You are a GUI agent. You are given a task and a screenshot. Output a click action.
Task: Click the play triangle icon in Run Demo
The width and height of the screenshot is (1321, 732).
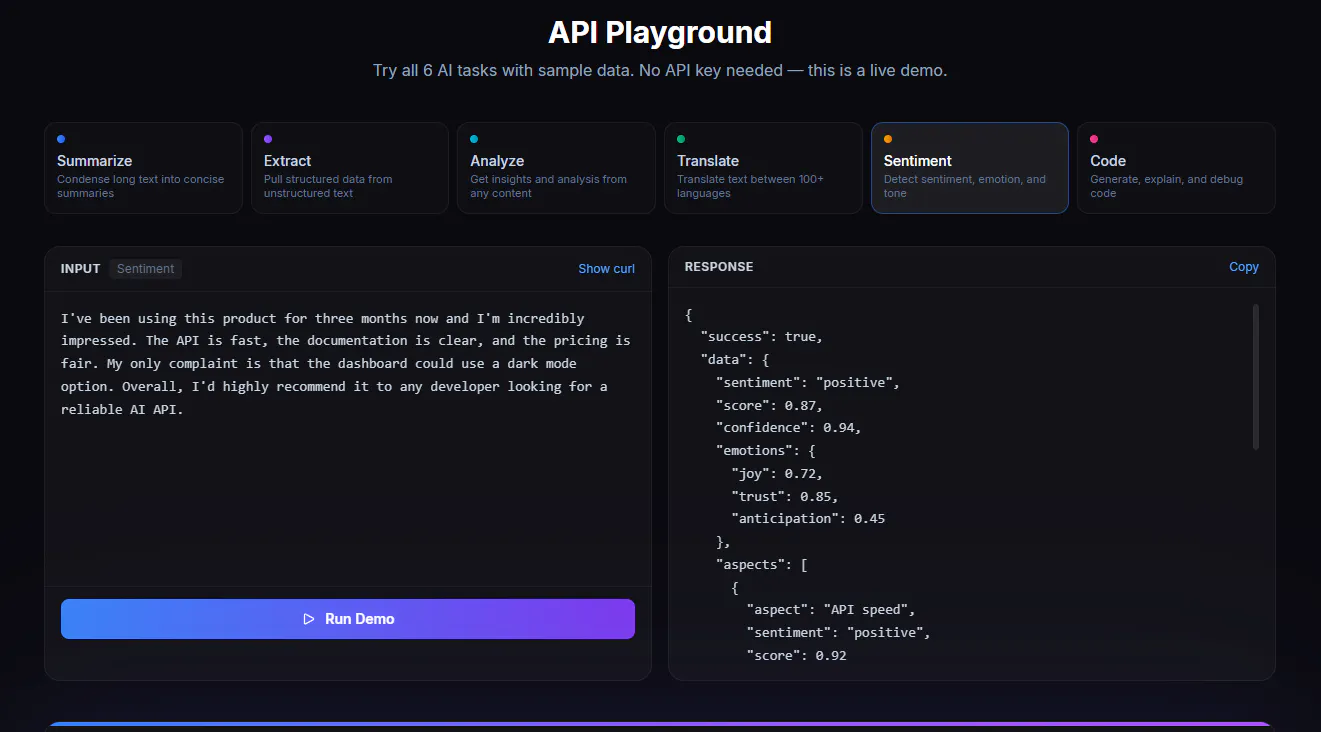coord(309,619)
